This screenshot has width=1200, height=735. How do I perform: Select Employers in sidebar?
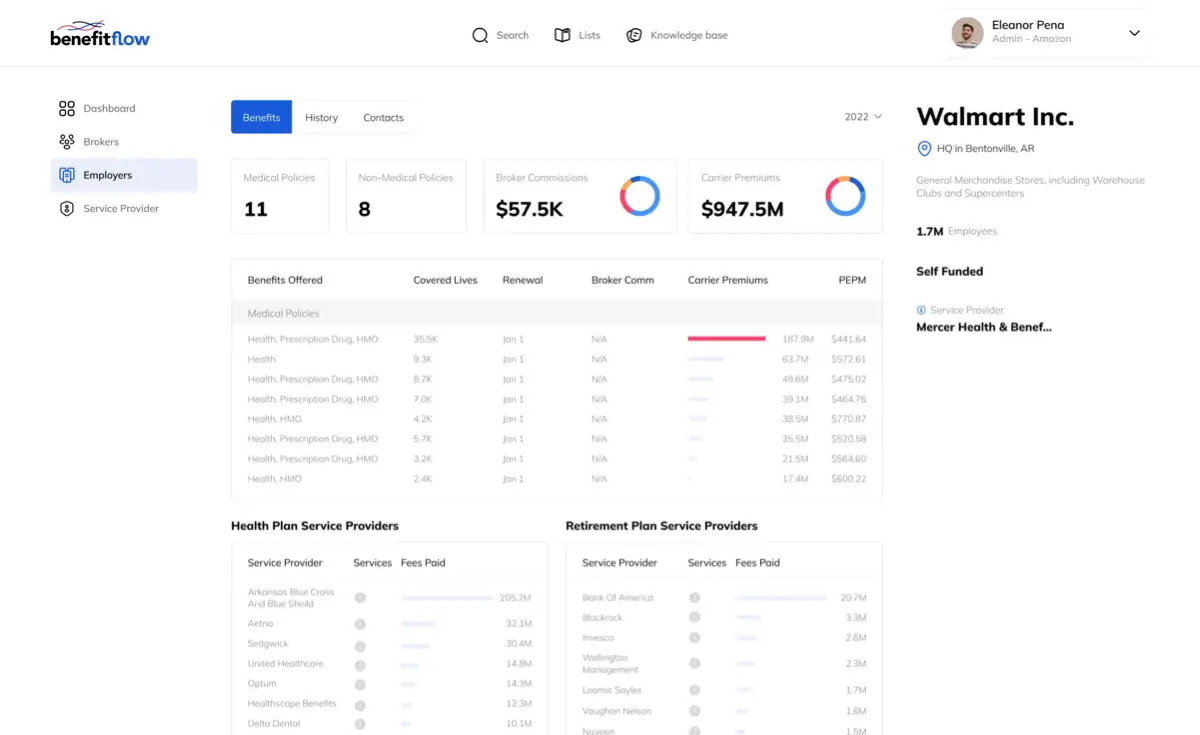[x=124, y=175]
